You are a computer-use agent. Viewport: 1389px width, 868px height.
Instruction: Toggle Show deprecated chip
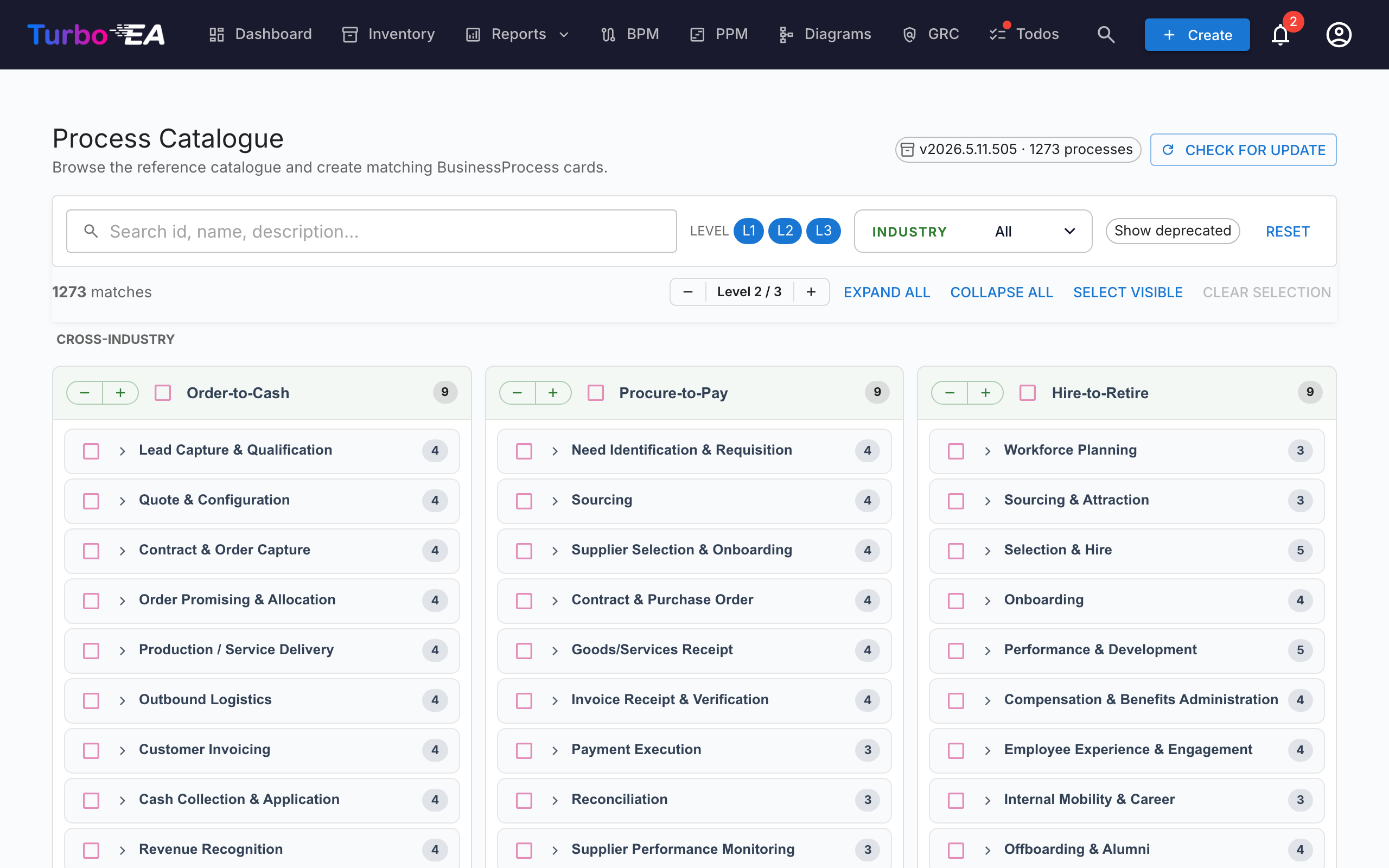tap(1173, 231)
